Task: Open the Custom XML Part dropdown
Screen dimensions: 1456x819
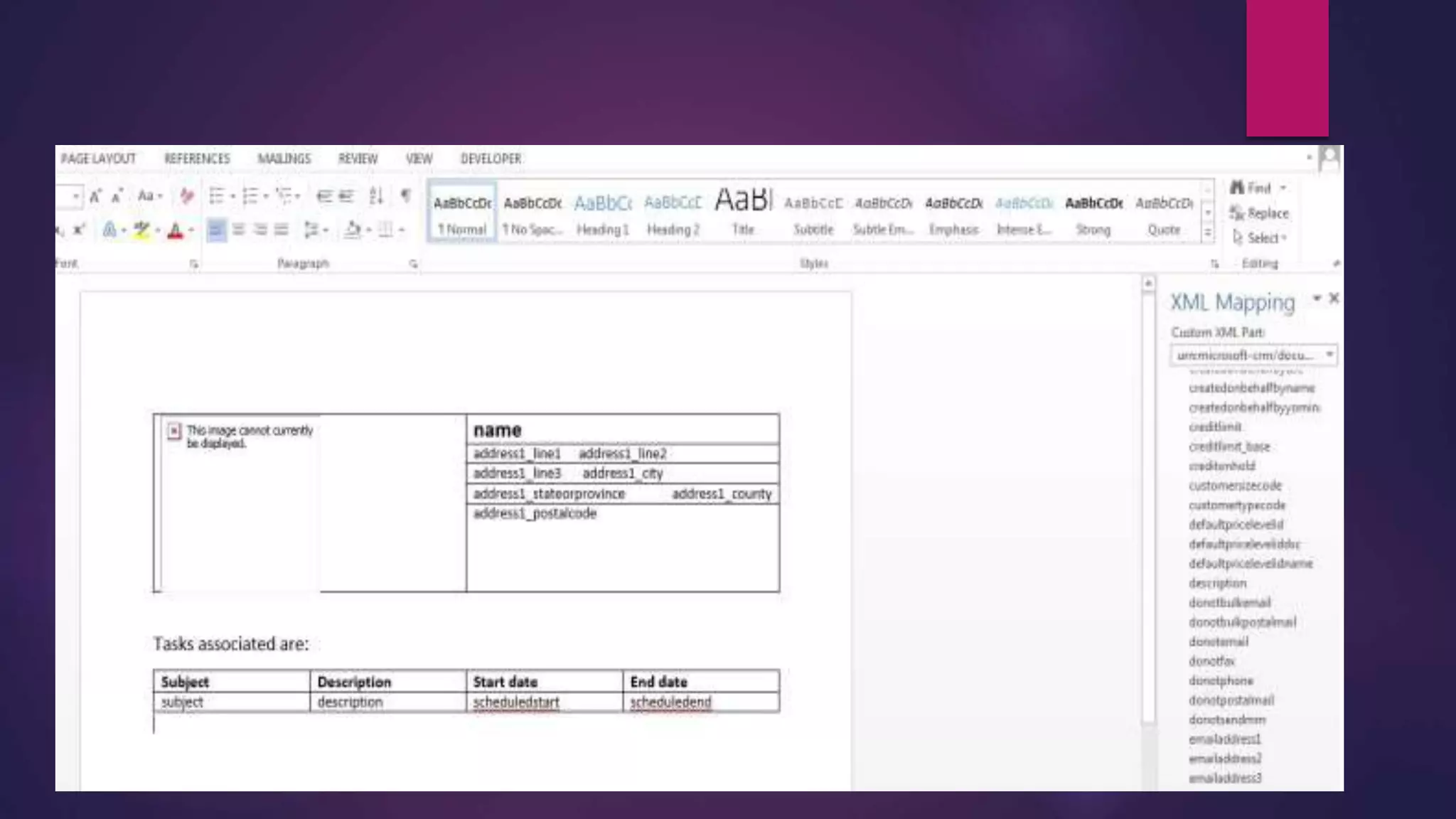Action: (1329, 355)
